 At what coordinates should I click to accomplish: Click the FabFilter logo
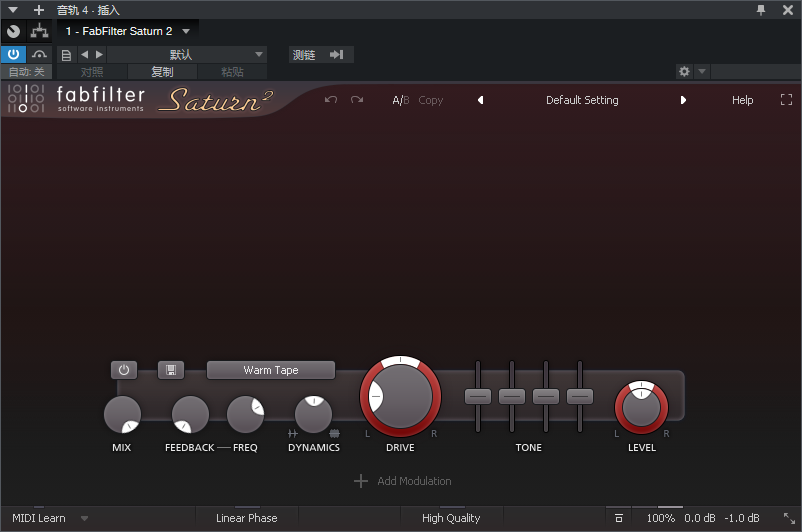pyautogui.click(x=76, y=98)
